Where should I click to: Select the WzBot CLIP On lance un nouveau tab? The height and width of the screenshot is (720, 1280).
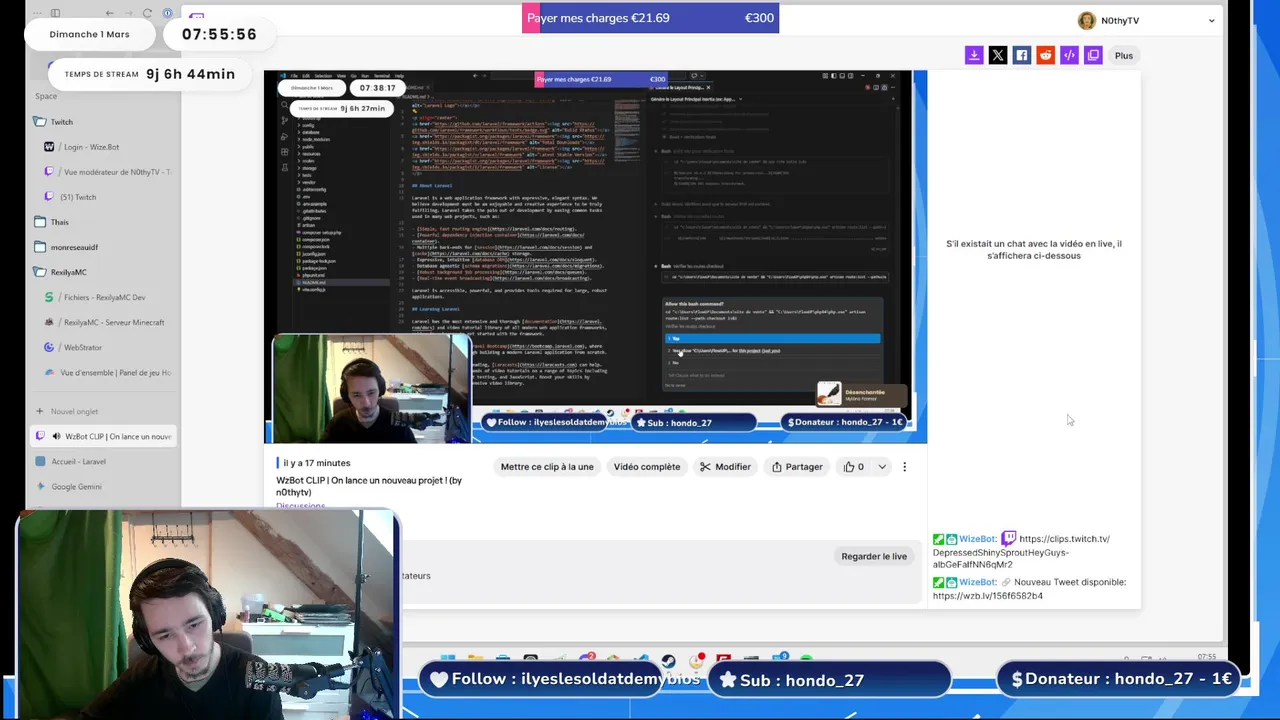point(103,436)
